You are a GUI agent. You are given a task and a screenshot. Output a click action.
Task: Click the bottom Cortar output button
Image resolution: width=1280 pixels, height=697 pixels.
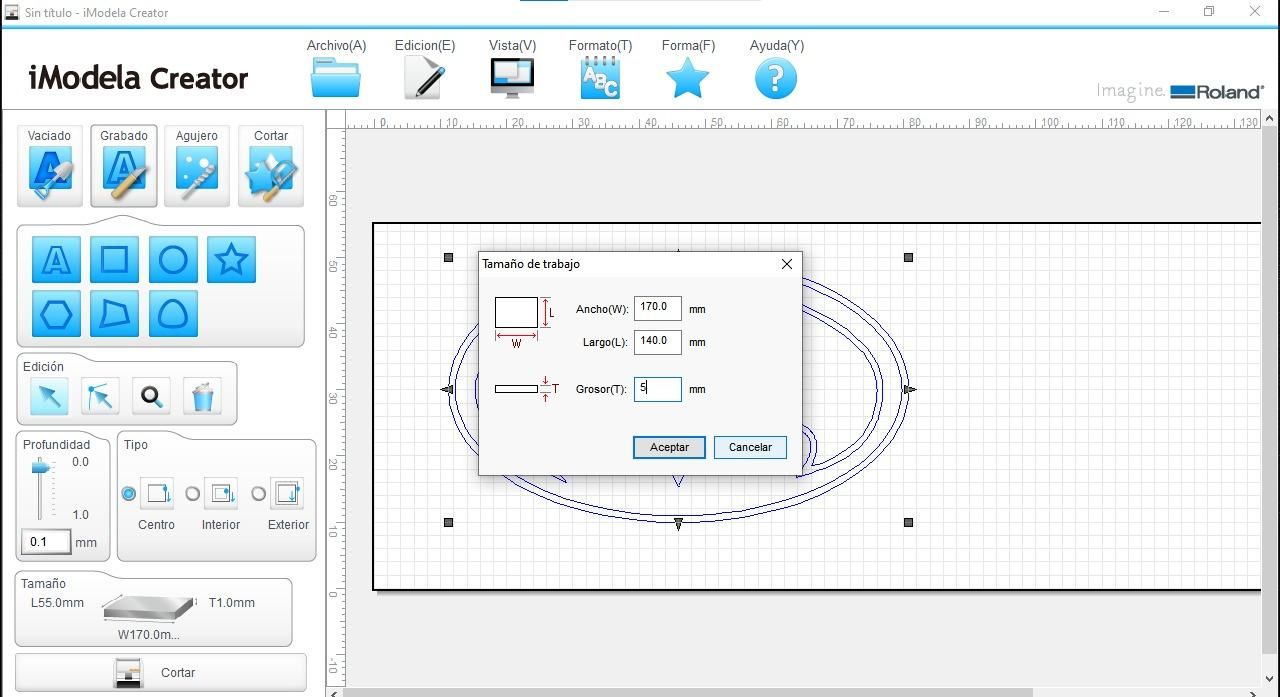point(161,673)
